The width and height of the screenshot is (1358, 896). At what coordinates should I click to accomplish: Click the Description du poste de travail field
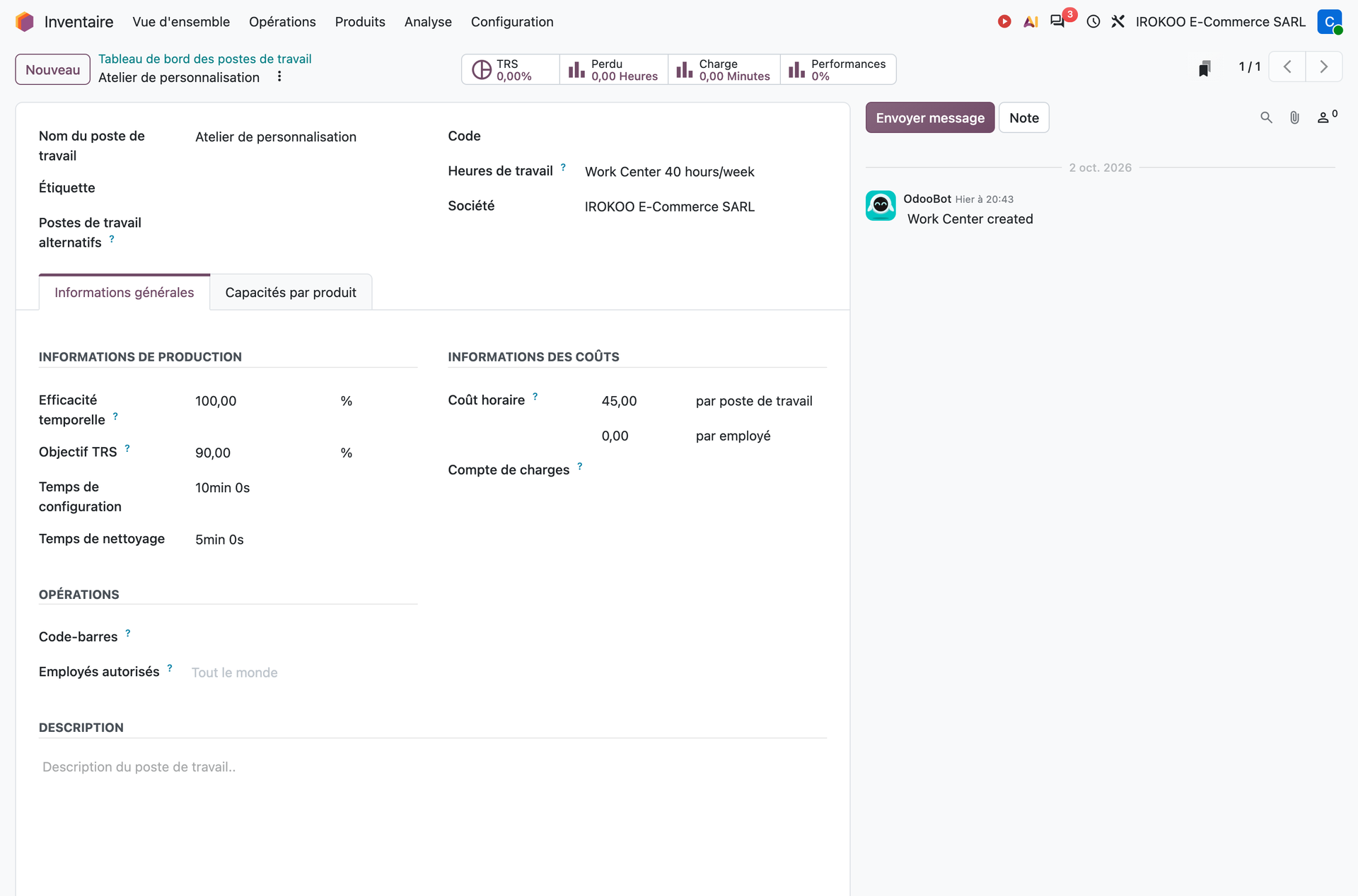432,767
